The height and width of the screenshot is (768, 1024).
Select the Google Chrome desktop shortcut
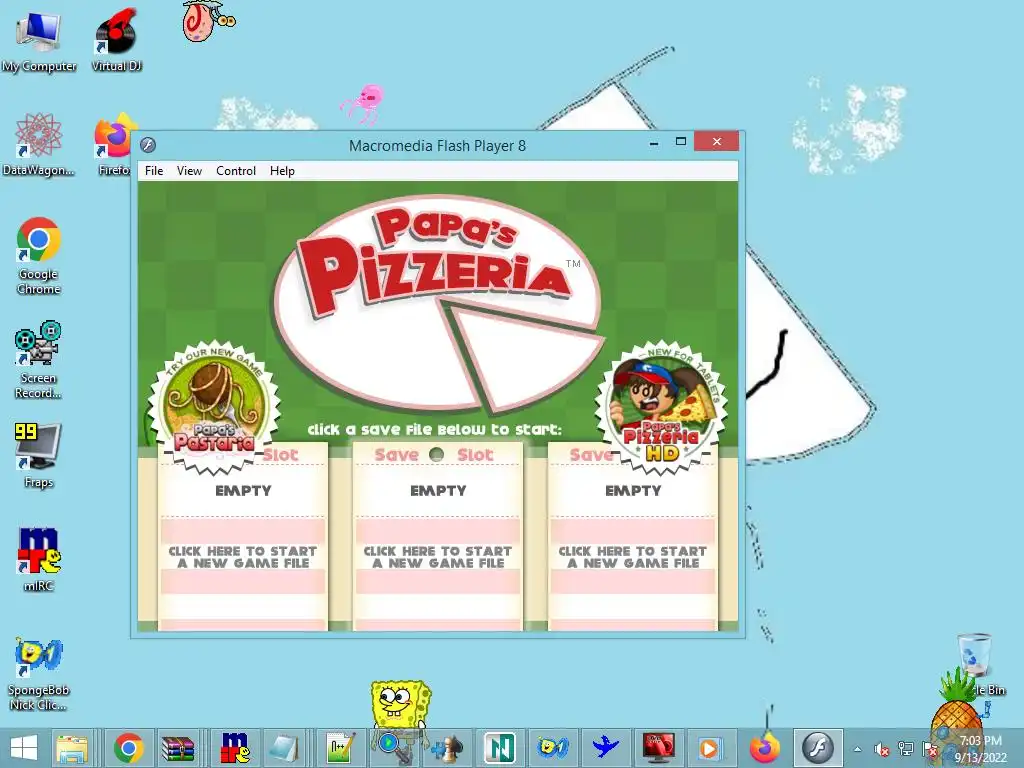click(x=39, y=256)
